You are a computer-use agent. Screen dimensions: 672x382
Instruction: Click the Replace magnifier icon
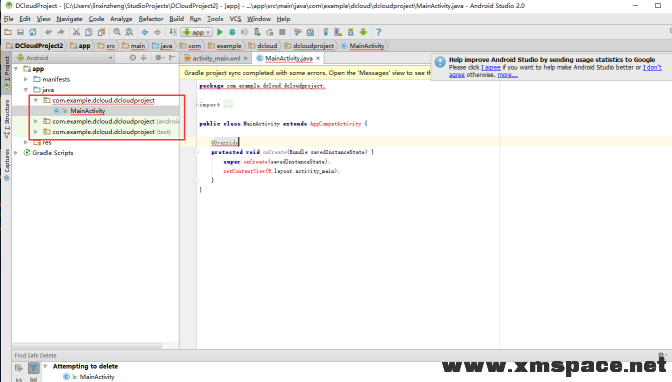[129, 32]
